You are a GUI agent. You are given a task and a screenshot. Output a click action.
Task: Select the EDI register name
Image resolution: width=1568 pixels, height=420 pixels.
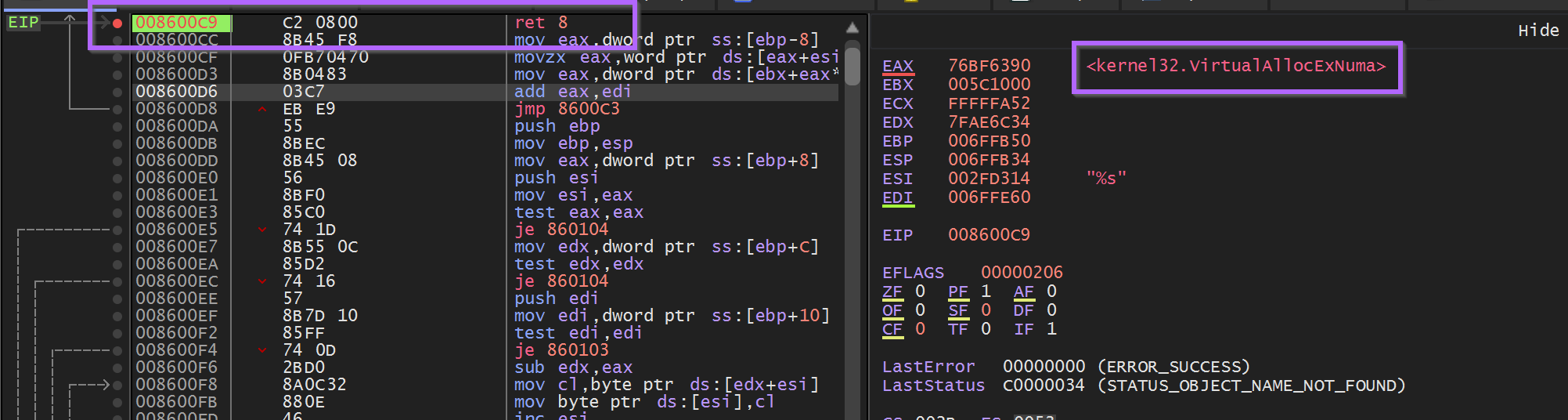(898, 197)
